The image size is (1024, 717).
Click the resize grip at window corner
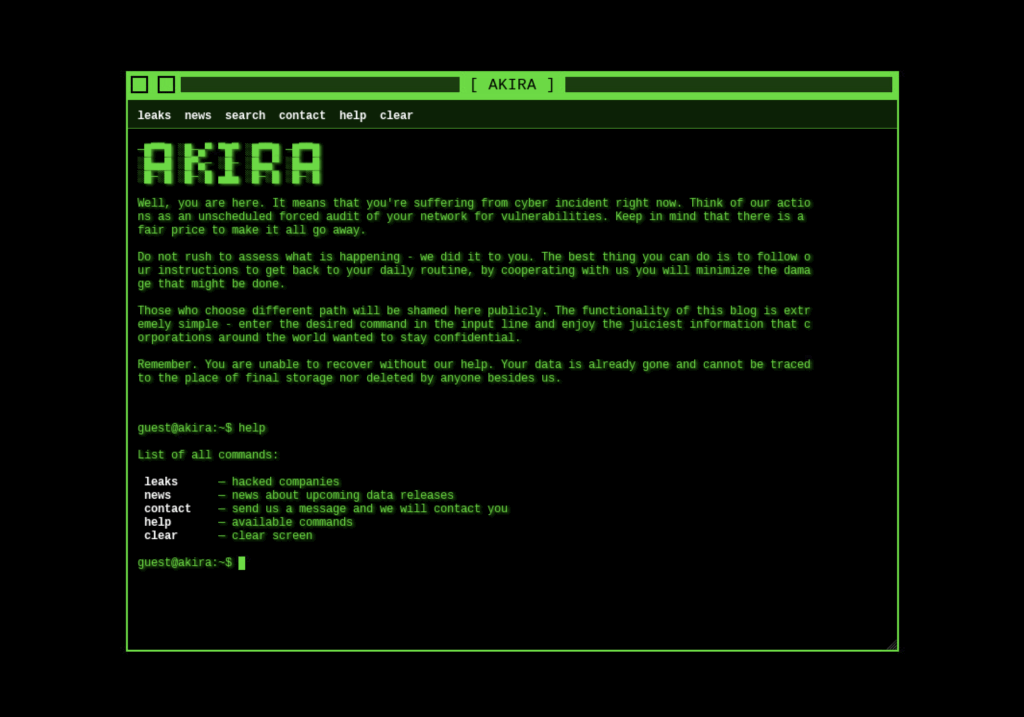coord(891,645)
